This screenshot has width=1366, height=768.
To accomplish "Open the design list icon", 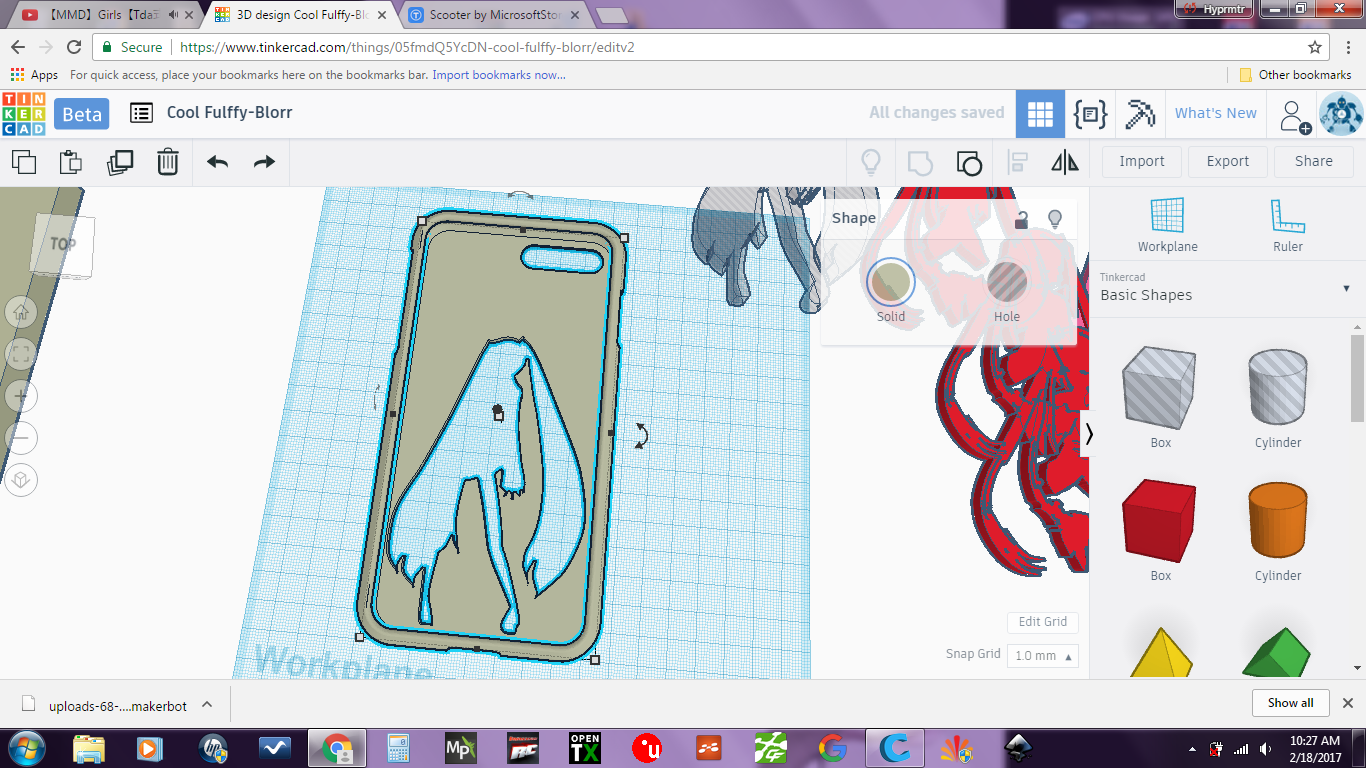I will (141, 113).
